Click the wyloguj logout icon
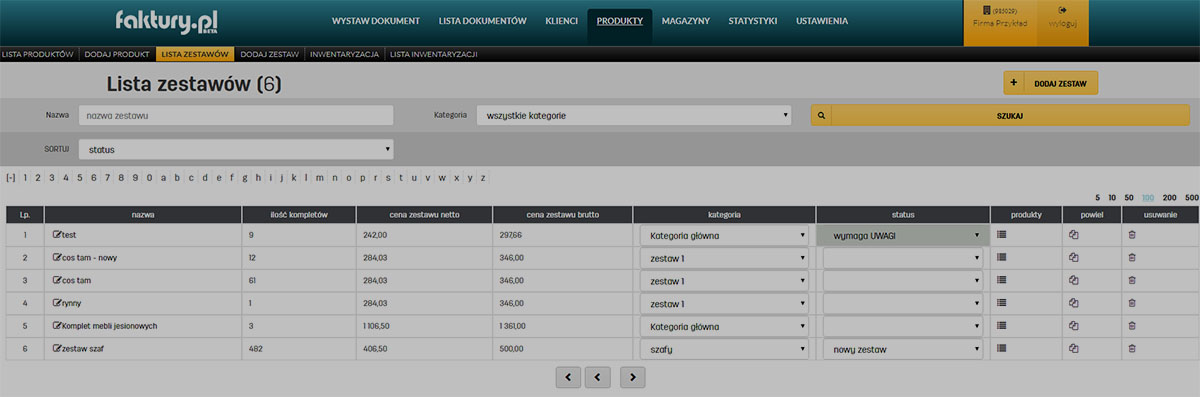The image size is (1200, 397). click(1061, 11)
